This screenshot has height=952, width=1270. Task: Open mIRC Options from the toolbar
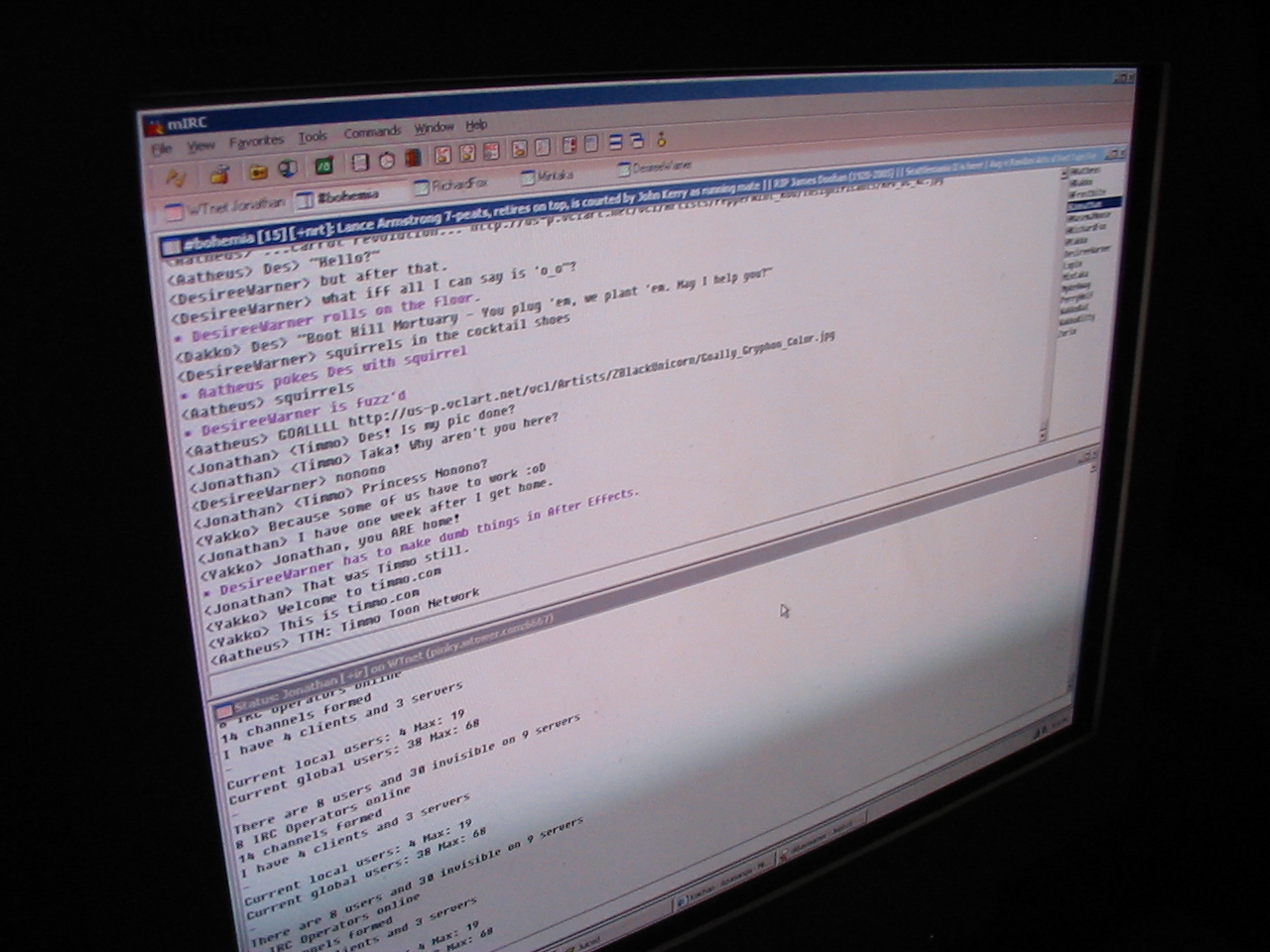pos(219,176)
